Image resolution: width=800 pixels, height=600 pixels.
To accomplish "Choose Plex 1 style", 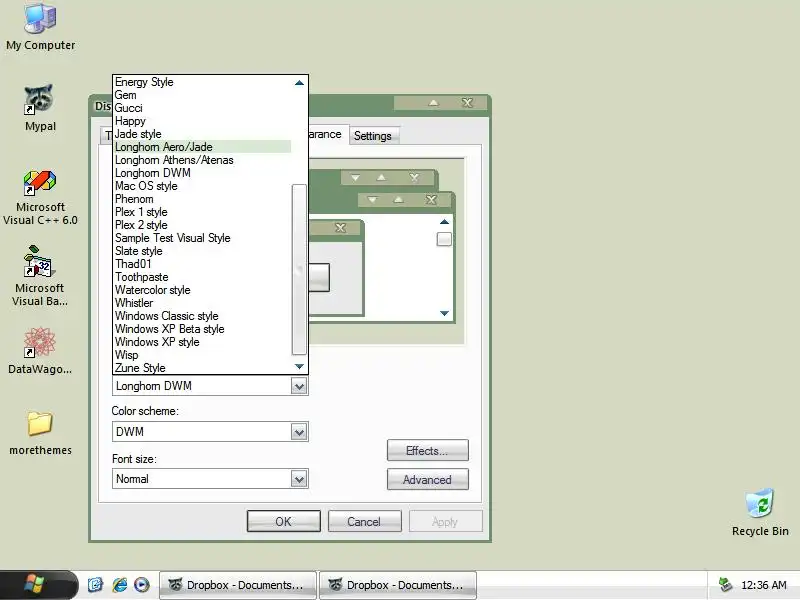I will (x=203, y=212).
